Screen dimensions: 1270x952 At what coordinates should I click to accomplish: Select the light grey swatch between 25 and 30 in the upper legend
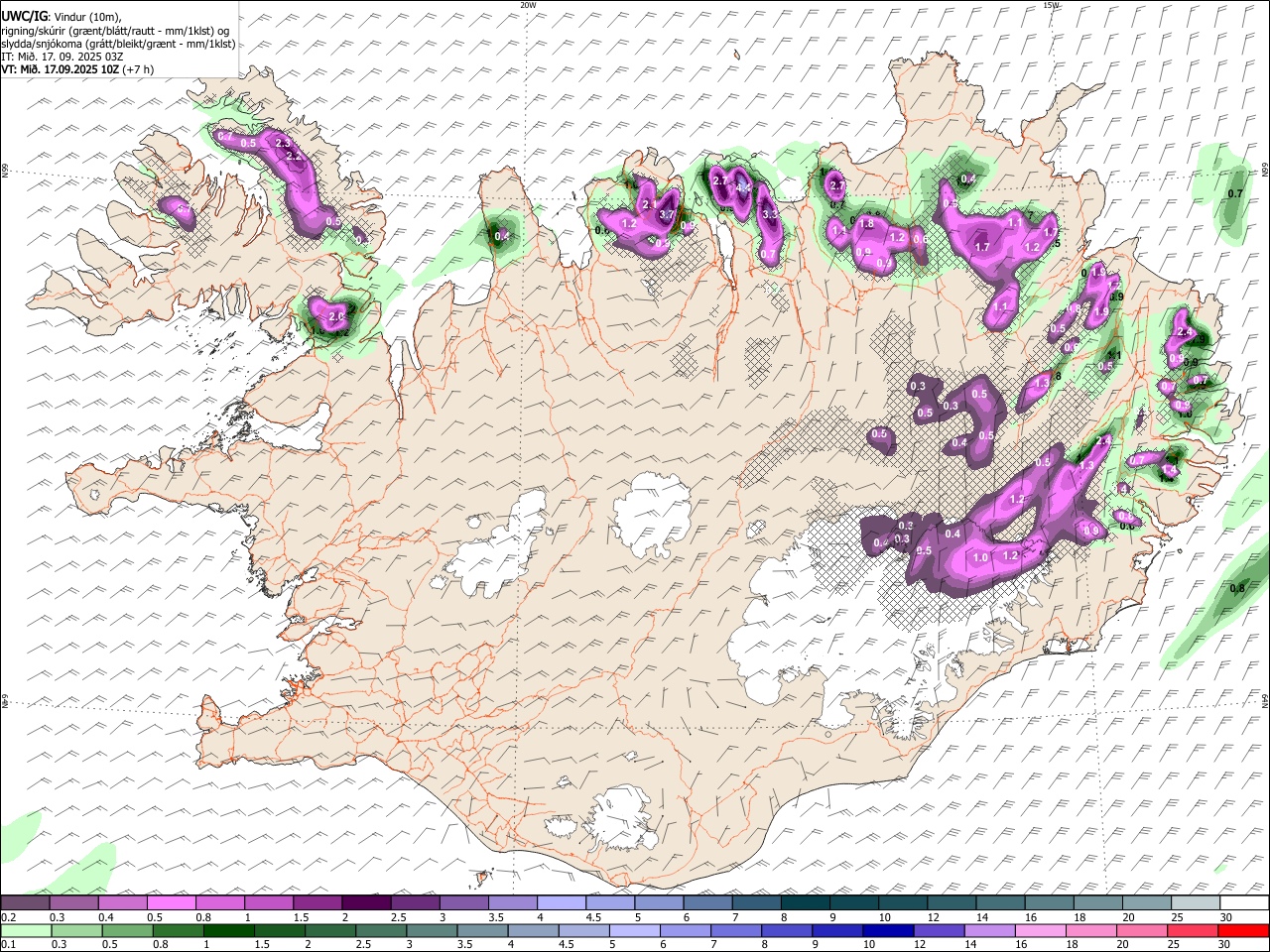click(1195, 902)
